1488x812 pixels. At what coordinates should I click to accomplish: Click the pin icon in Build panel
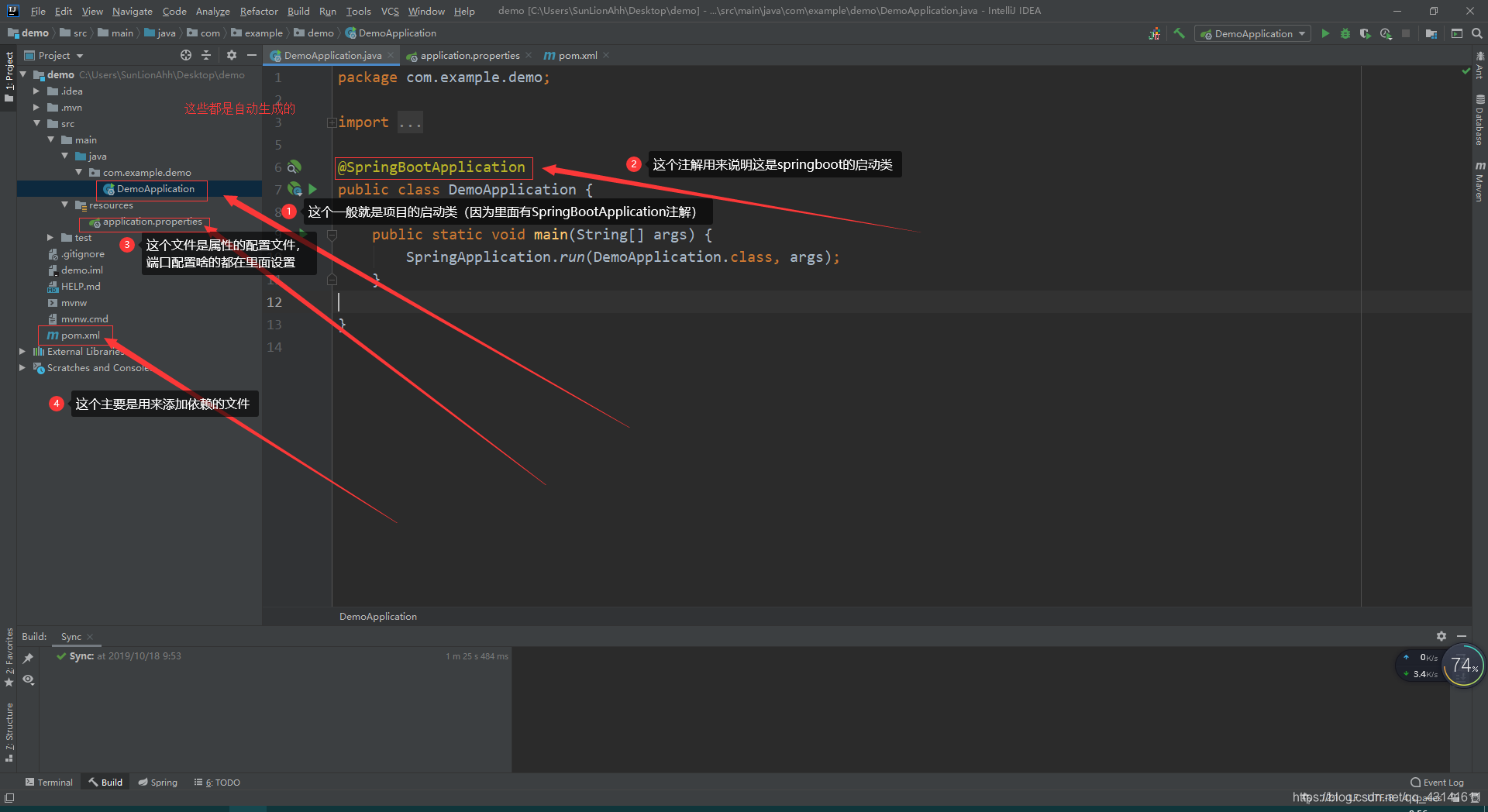coord(28,658)
